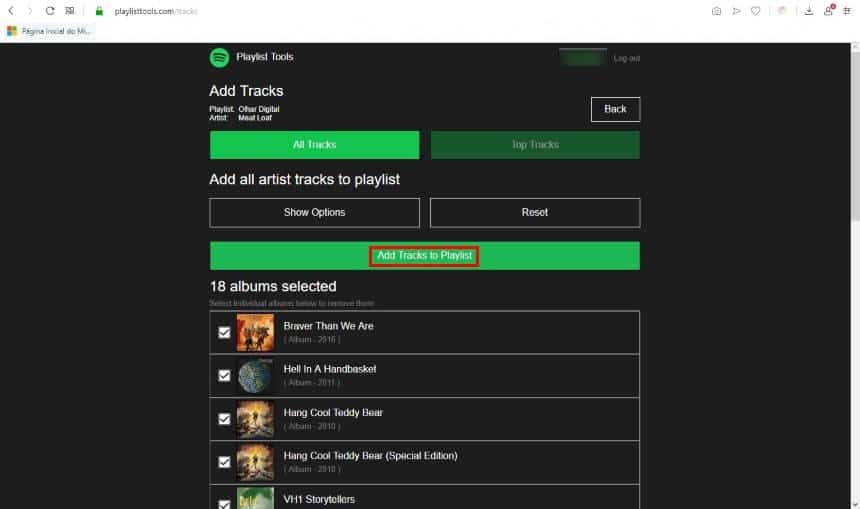The height and width of the screenshot is (509, 860).
Task: Click the send arrow icon in toolbar
Action: (x=736, y=11)
